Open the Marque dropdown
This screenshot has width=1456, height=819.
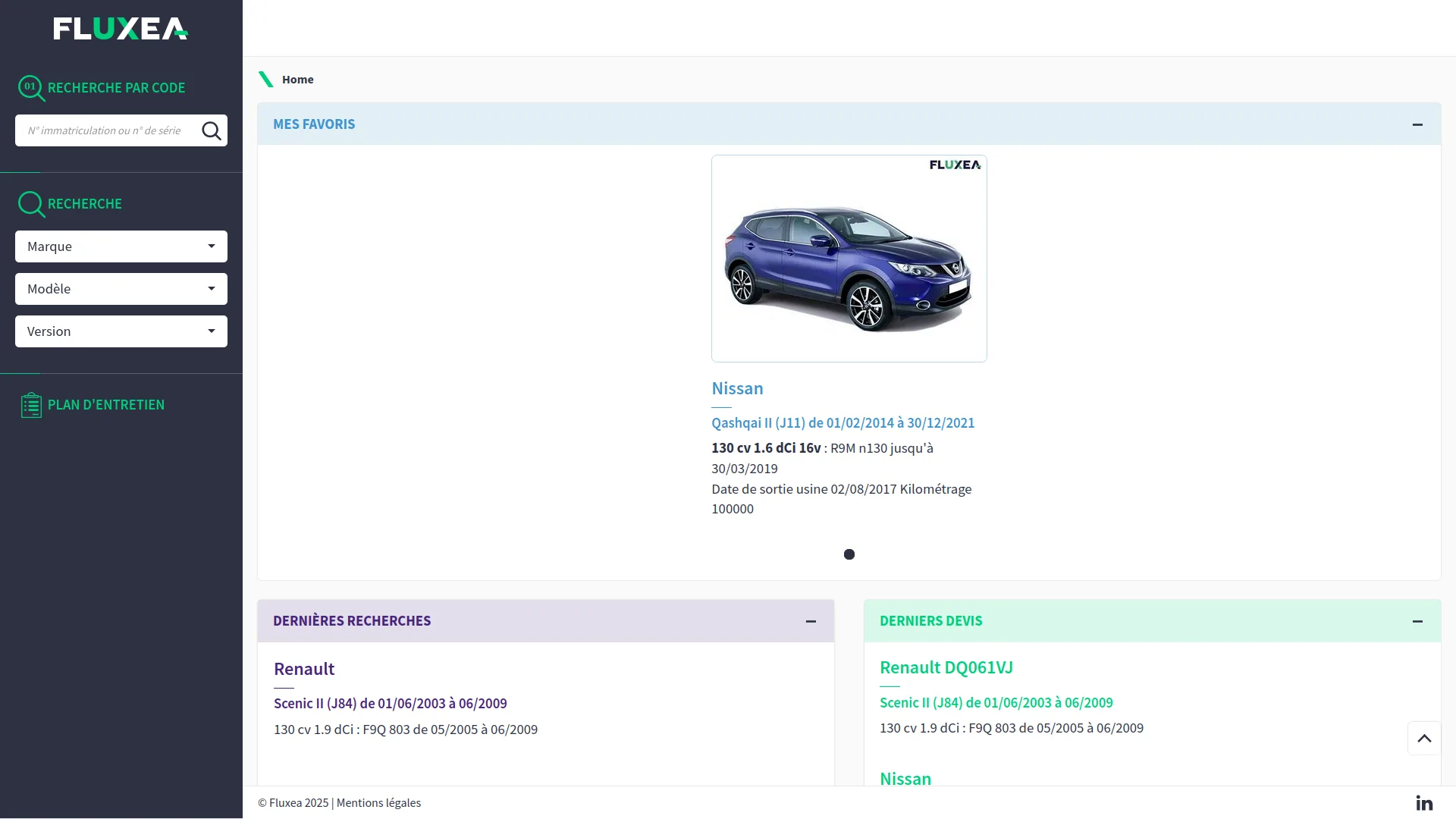coord(121,246)
